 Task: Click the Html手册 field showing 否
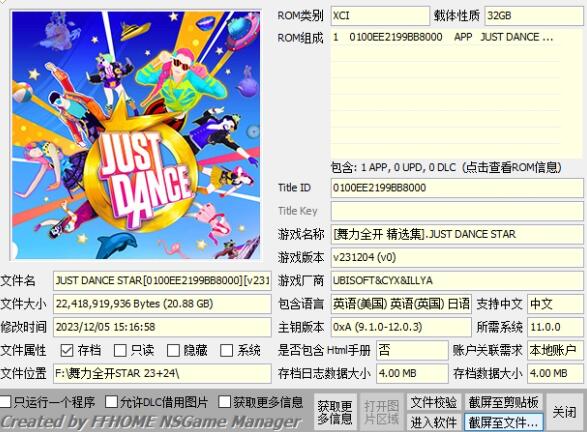[x=412, y=350]
